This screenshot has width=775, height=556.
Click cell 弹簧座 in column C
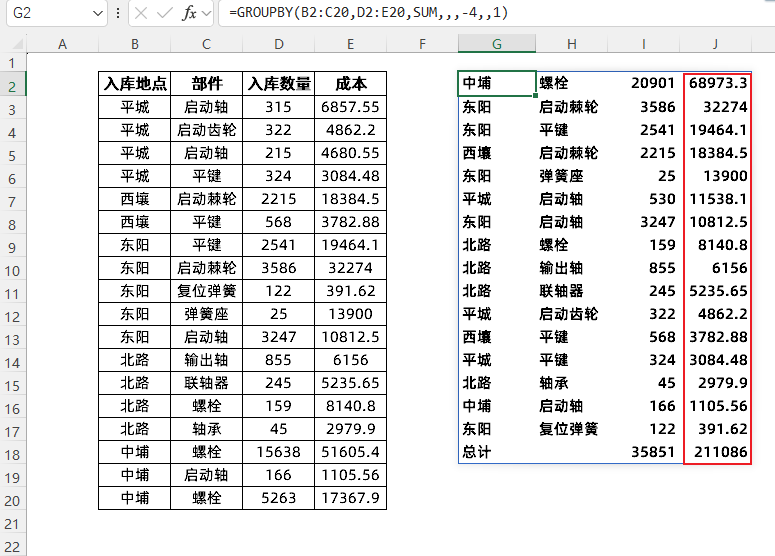(x=207, y=314)
